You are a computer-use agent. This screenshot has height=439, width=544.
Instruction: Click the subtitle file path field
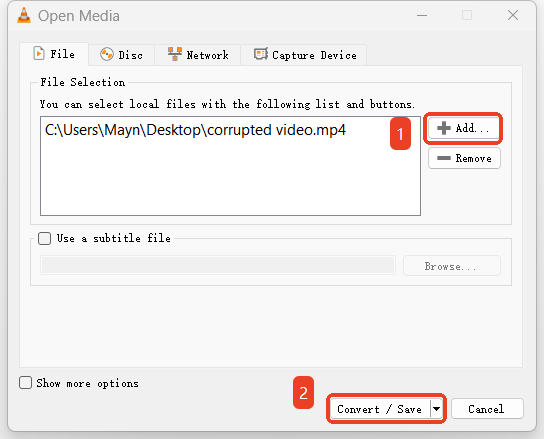click(x=218, y=265)
